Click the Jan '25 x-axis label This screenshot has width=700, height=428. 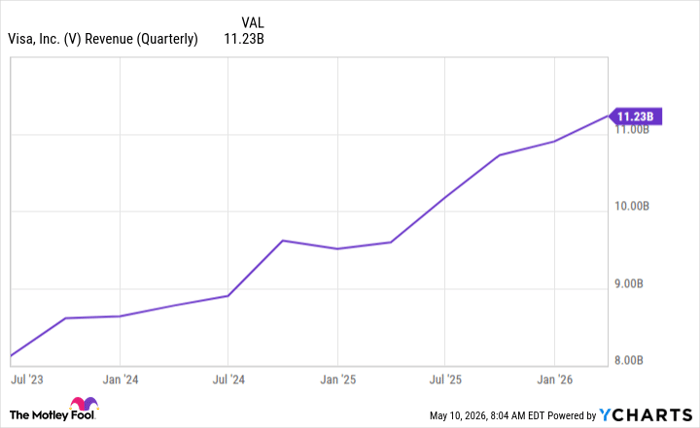click(x=338, y=379)
